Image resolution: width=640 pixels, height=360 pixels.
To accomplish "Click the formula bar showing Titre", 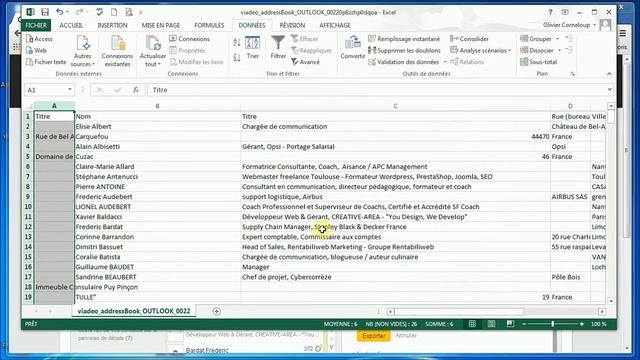I will [378, 90].
